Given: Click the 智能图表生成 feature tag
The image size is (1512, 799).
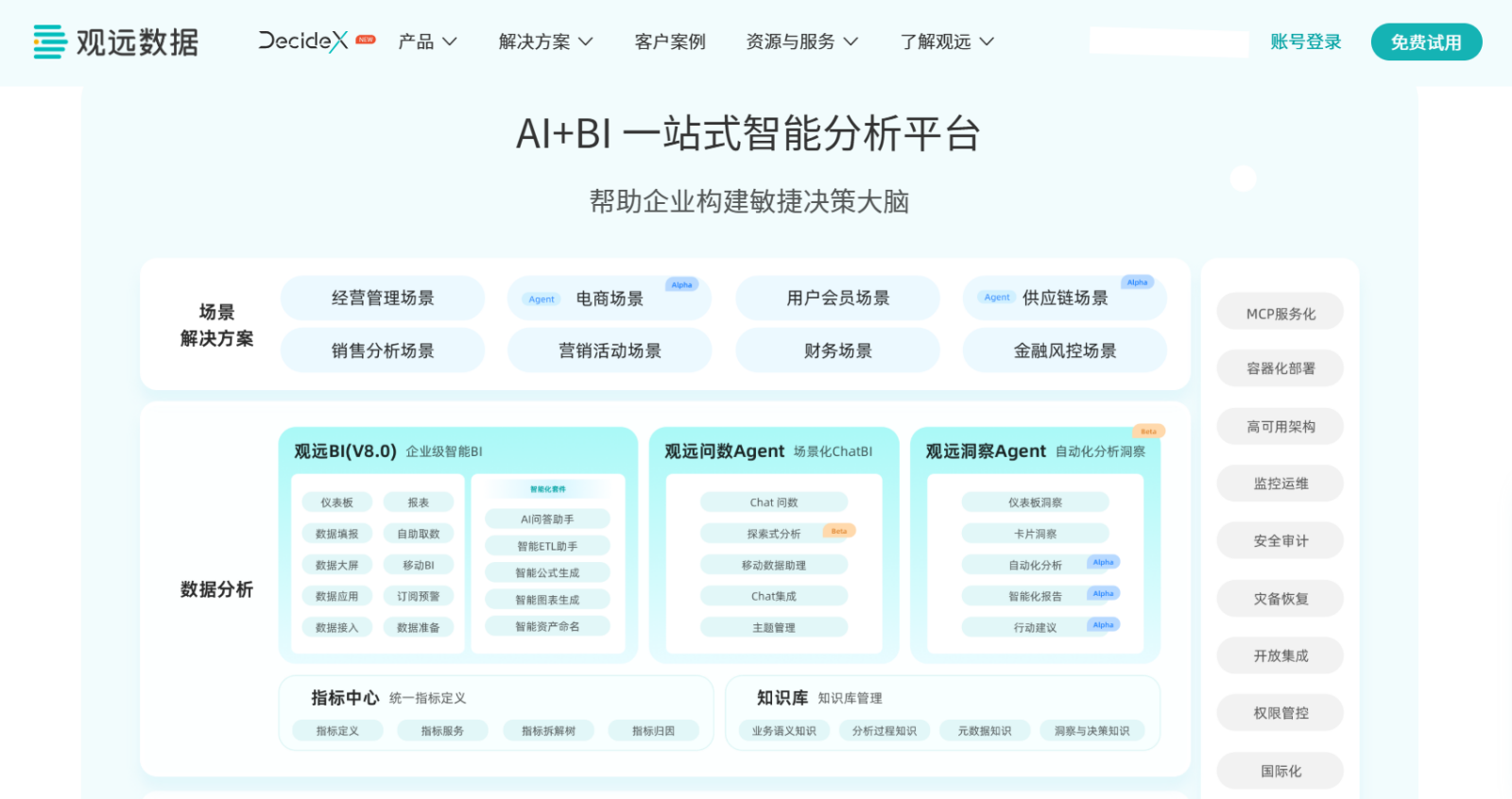Looking at the screenshot, I should (547, 600).
